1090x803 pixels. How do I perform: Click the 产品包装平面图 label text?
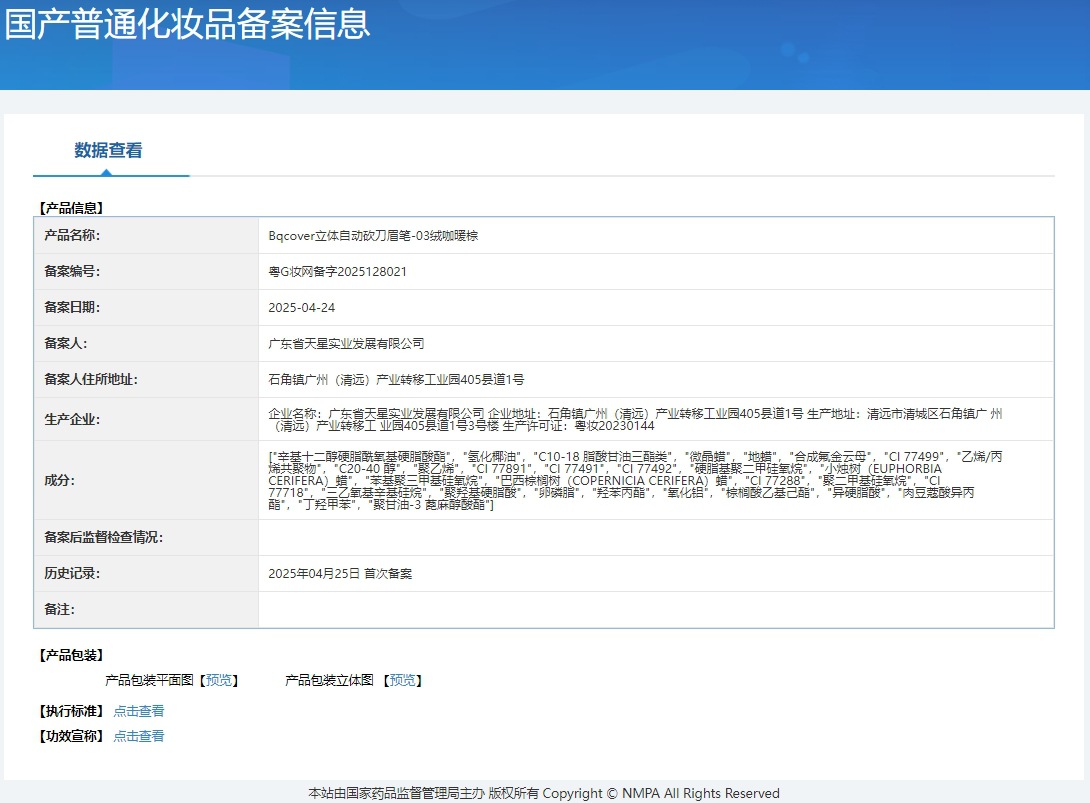tap(149, 680)
